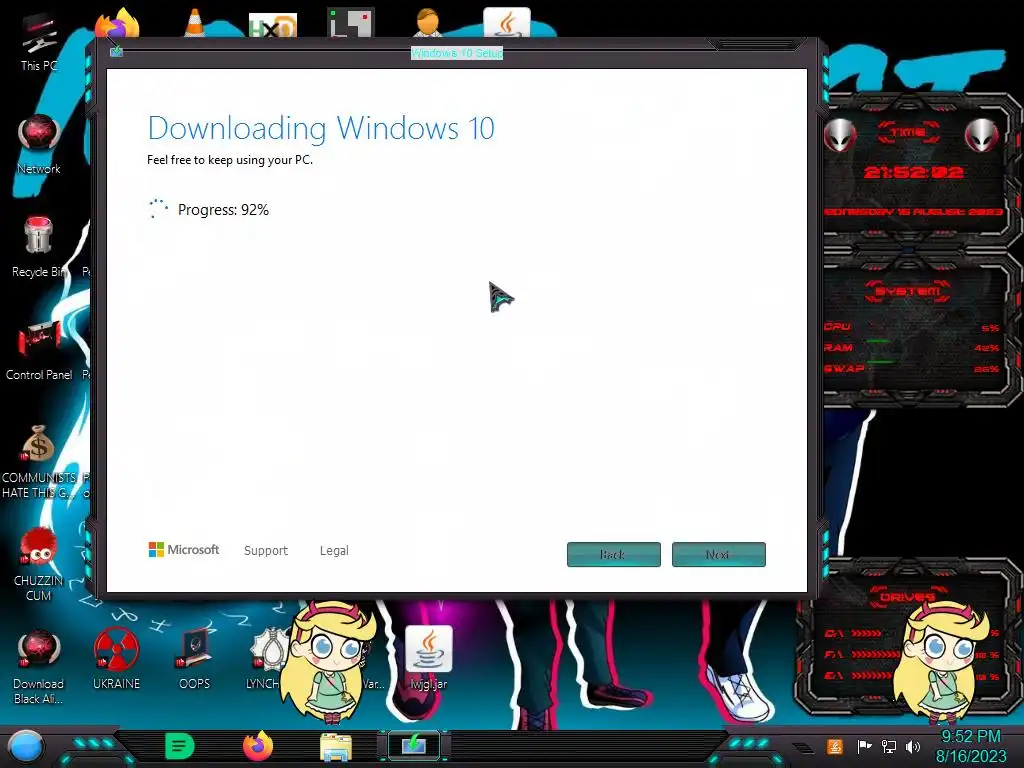
Task: Click the right alien head in TIME widget
Action: pos(982,135)
